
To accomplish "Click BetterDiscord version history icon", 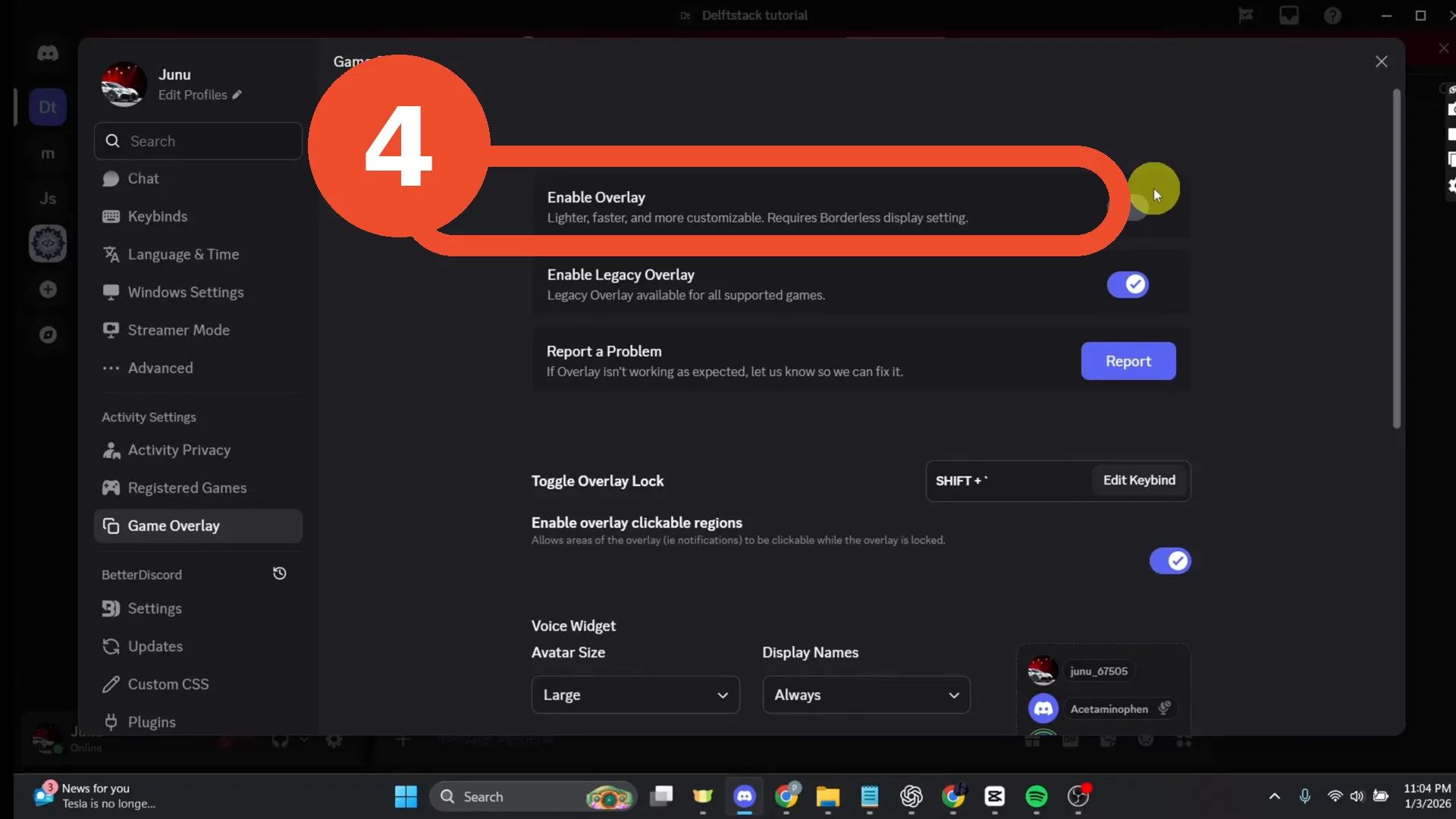I will point(280,574).
